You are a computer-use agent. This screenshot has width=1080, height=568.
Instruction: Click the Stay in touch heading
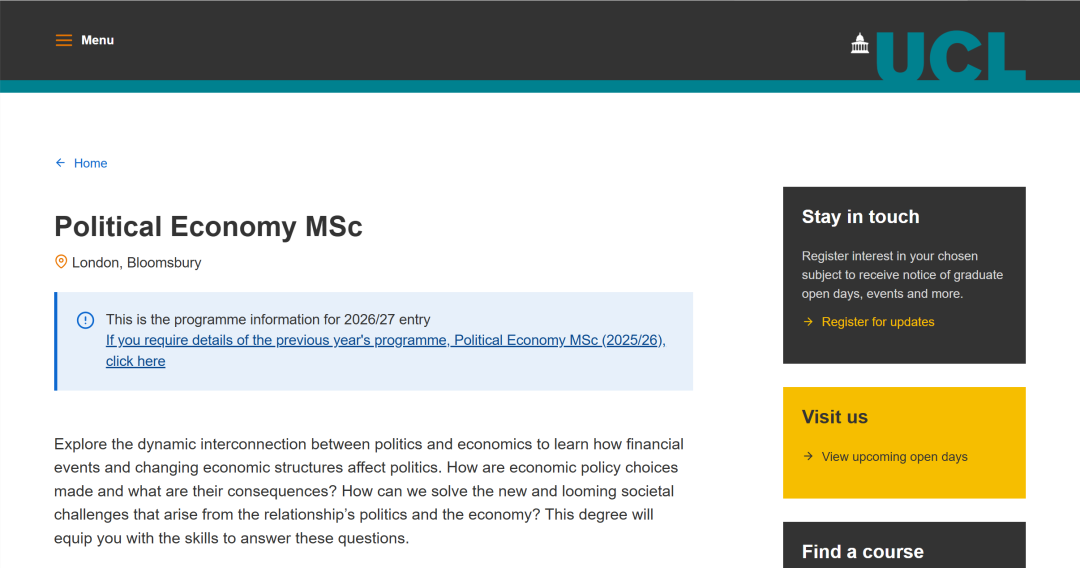(860, 217)
